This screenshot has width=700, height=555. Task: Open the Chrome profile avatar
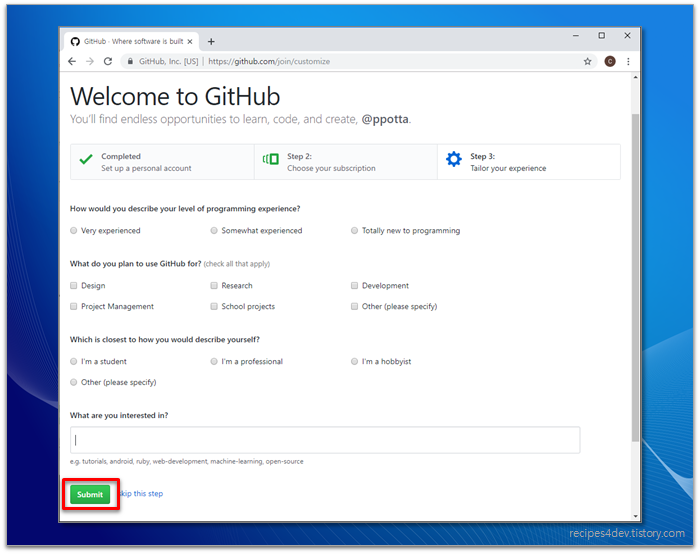coord(610,61)
